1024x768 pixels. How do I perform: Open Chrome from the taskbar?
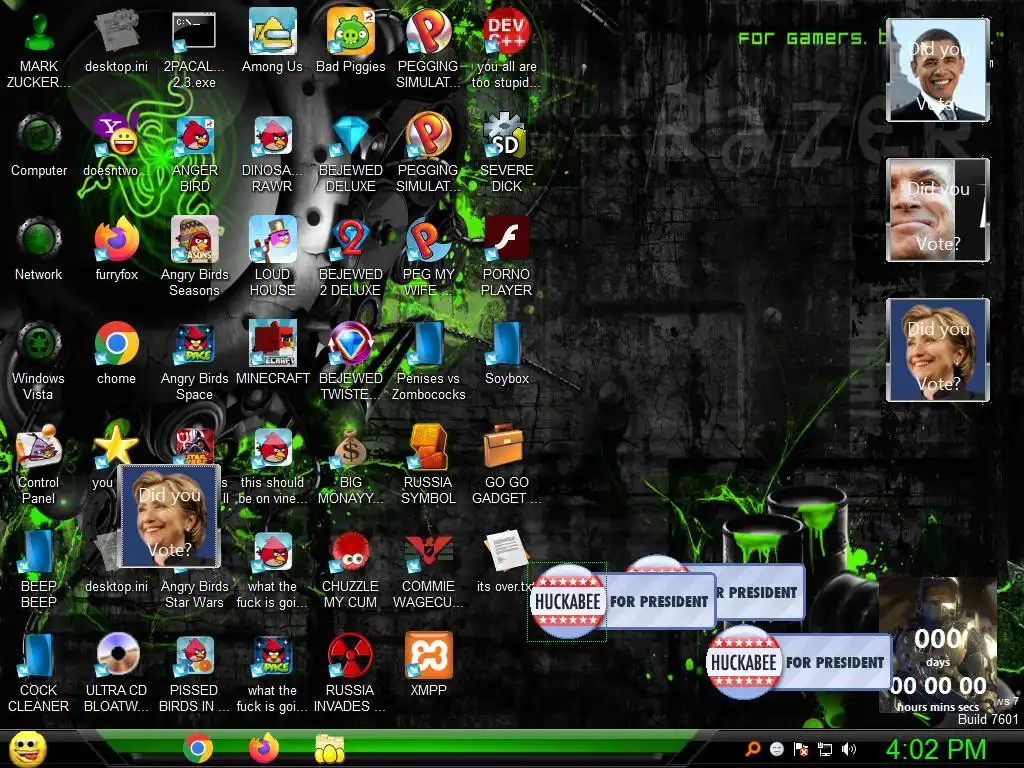click(x=197, y=748)
